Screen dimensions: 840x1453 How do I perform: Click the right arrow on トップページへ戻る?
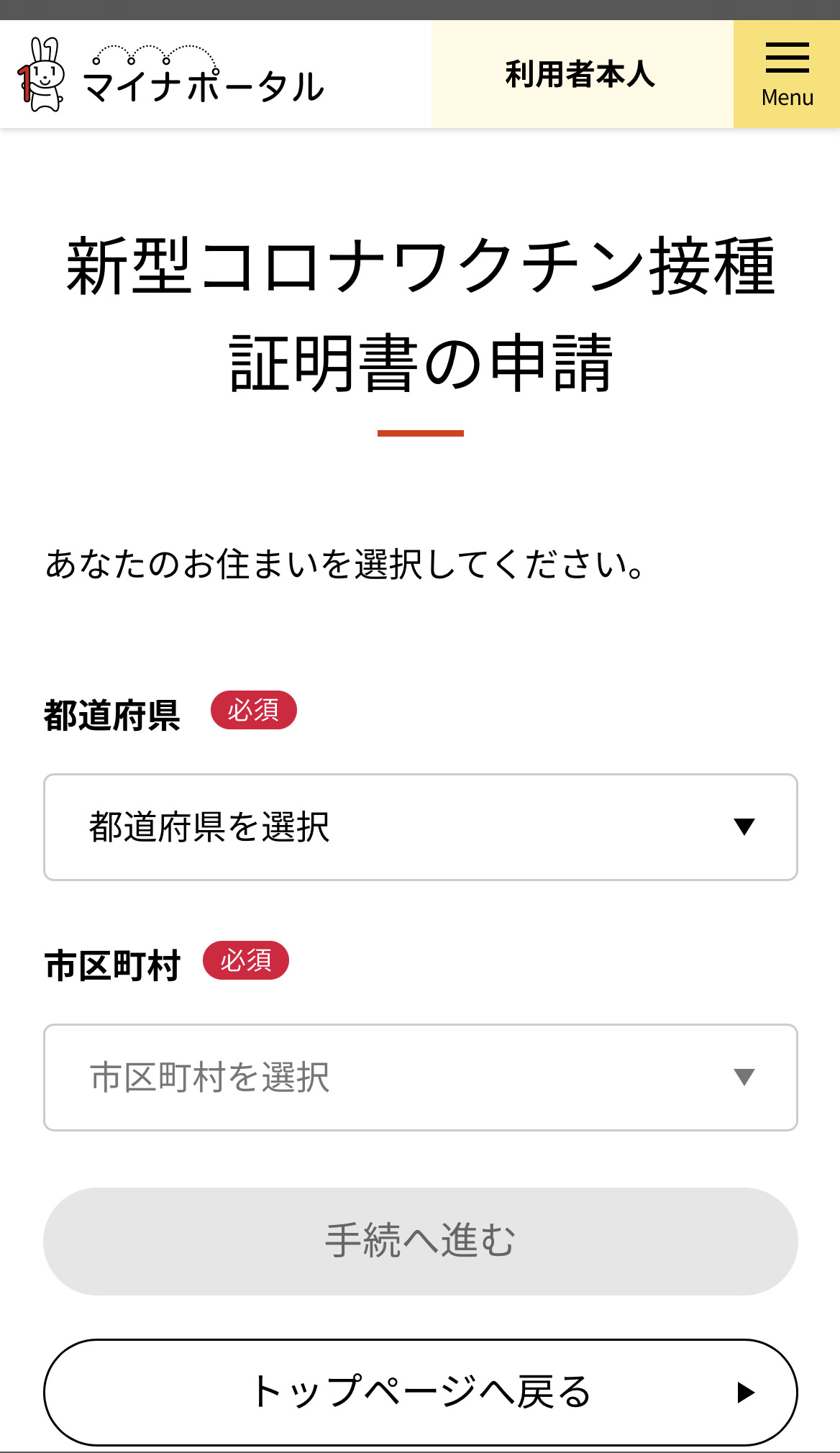click(746, 1393)
